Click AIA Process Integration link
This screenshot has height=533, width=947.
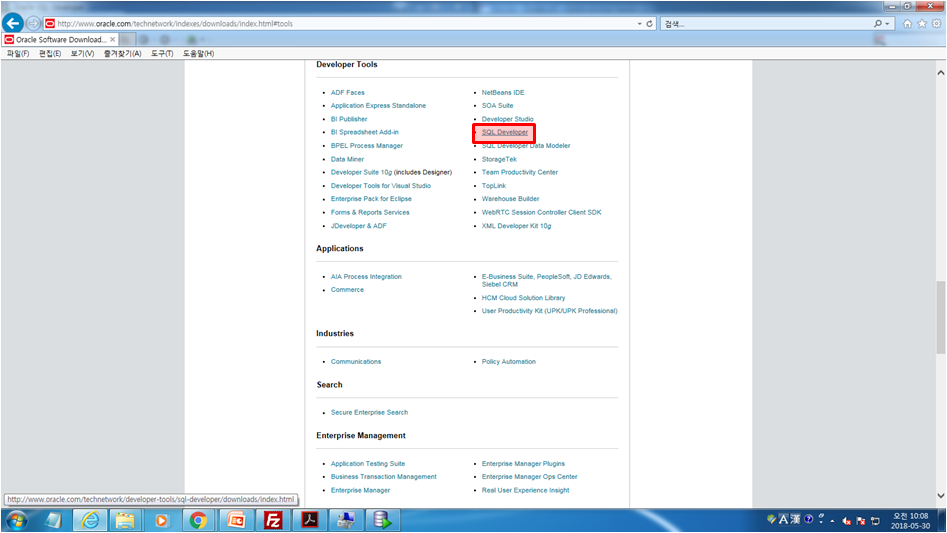pos(366,276)
